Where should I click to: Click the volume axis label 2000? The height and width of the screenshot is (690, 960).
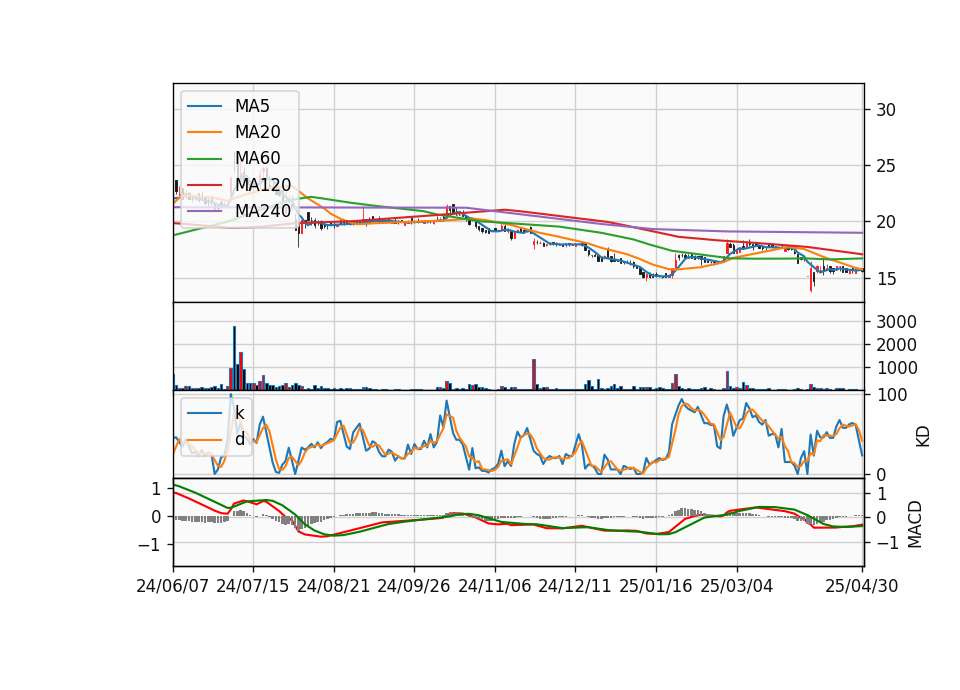point(896,345)
